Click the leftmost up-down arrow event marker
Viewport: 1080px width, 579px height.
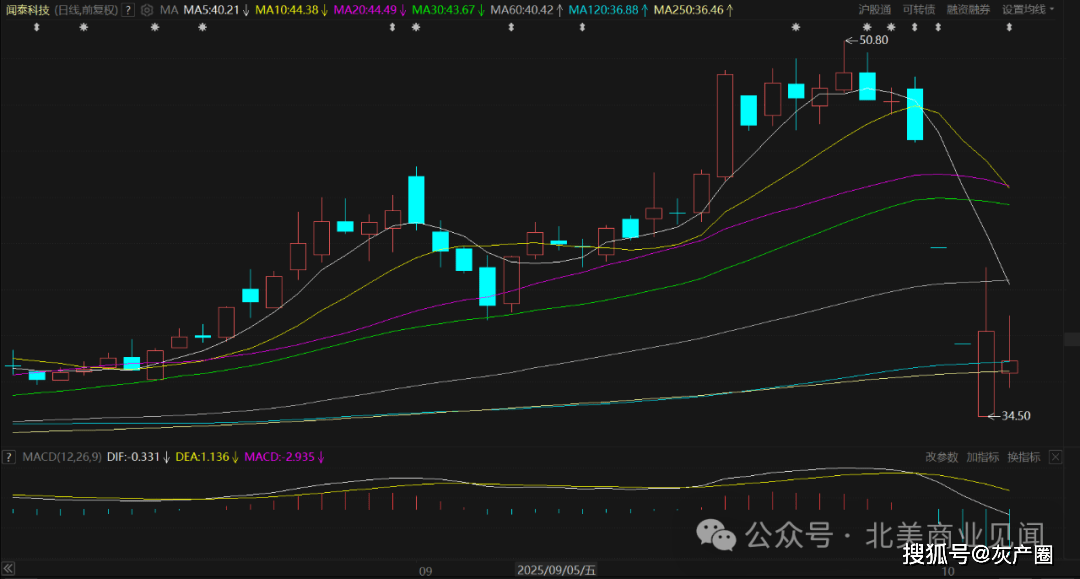[36, 27]
